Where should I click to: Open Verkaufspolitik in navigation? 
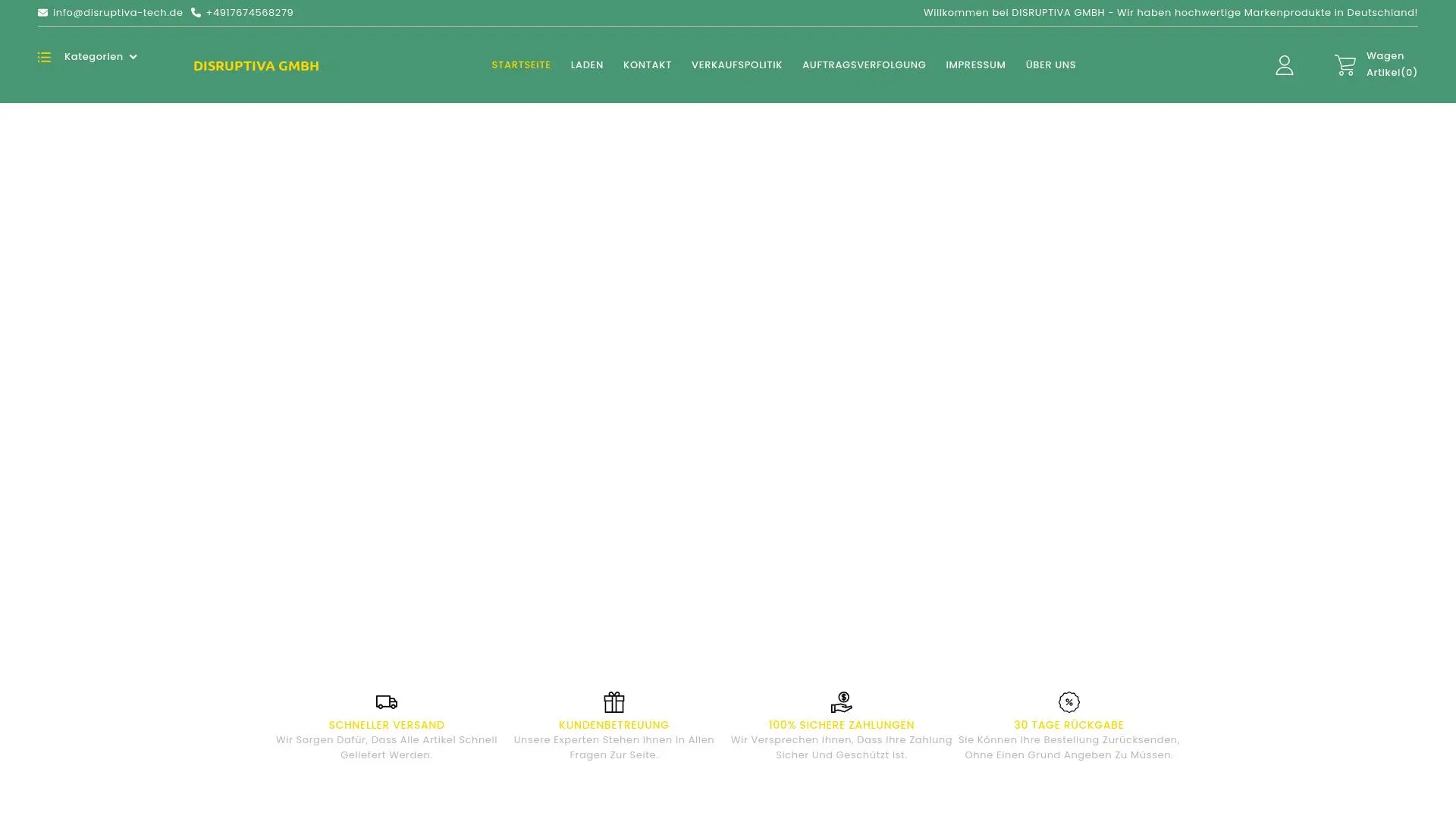pos(736,65)
